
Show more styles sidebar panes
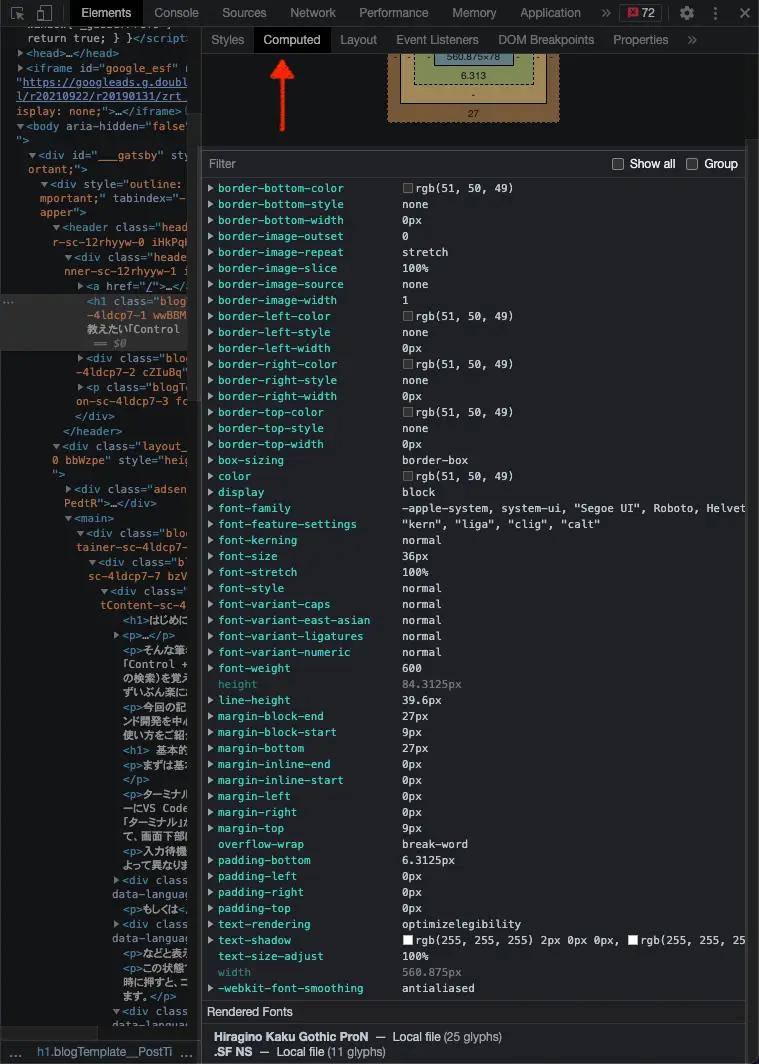click(692, 40)
